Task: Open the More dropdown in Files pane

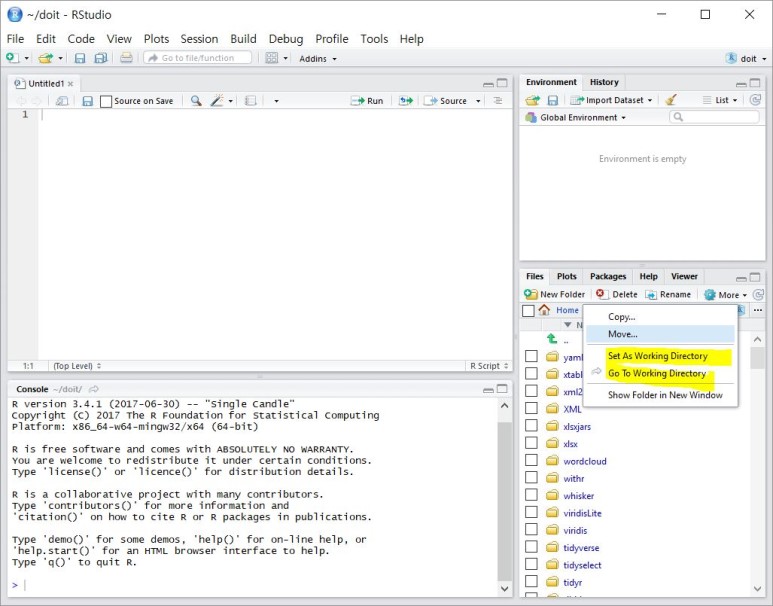Action: coord(726,295)
